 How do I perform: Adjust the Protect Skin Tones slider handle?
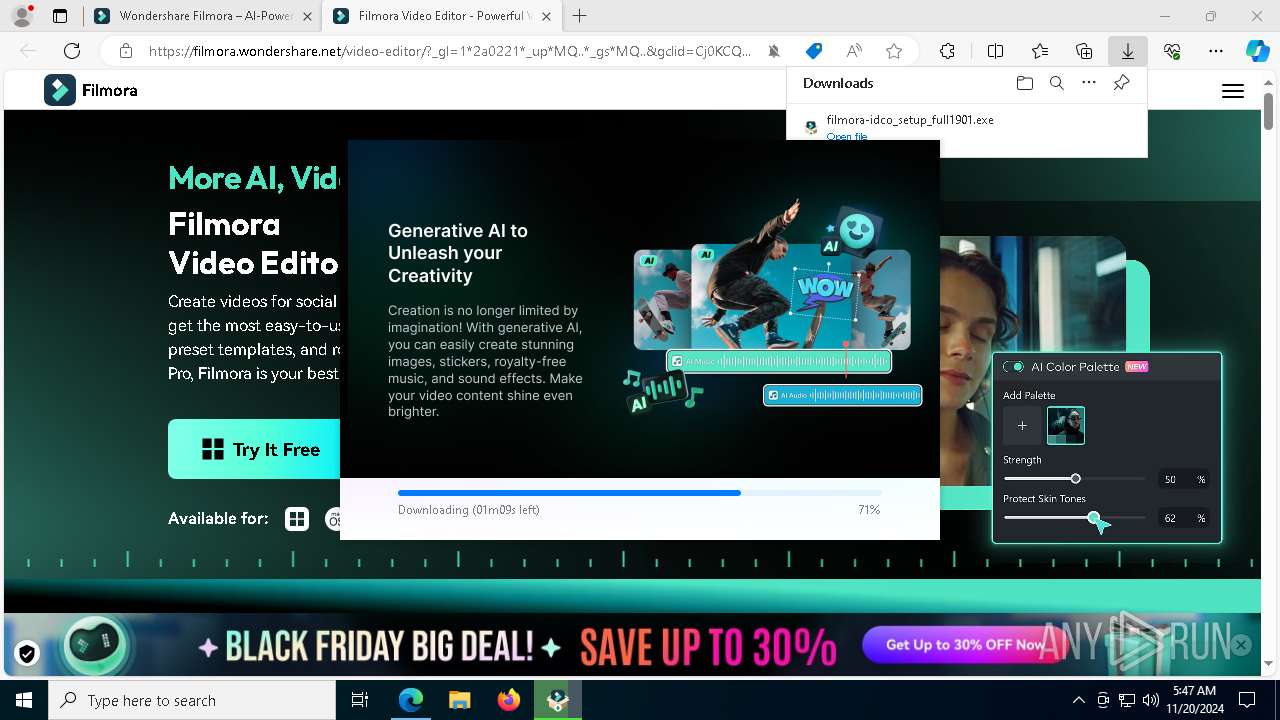click(x=1093, y=518)
